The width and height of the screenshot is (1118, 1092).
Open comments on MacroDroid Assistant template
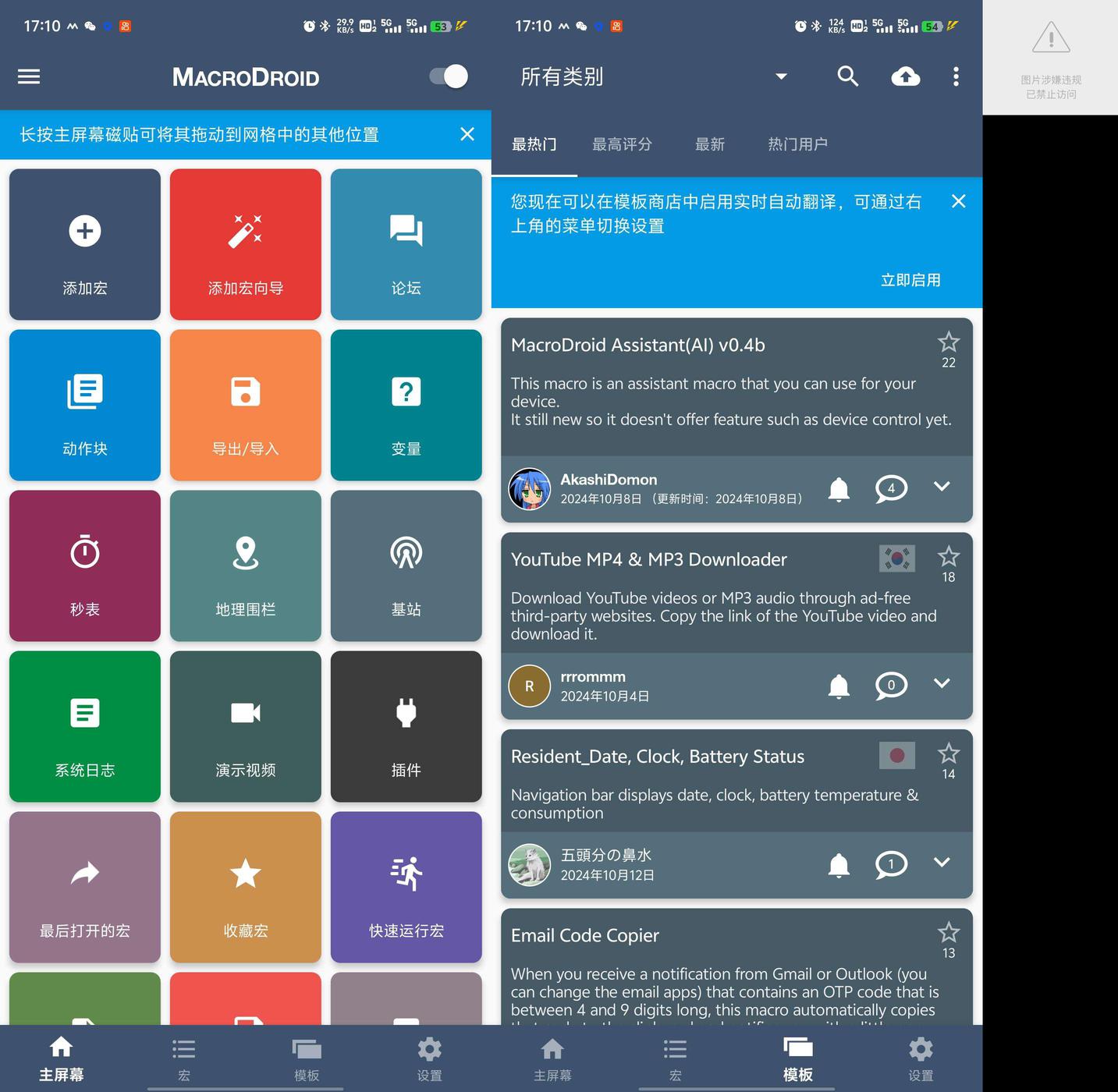point(891,489)
